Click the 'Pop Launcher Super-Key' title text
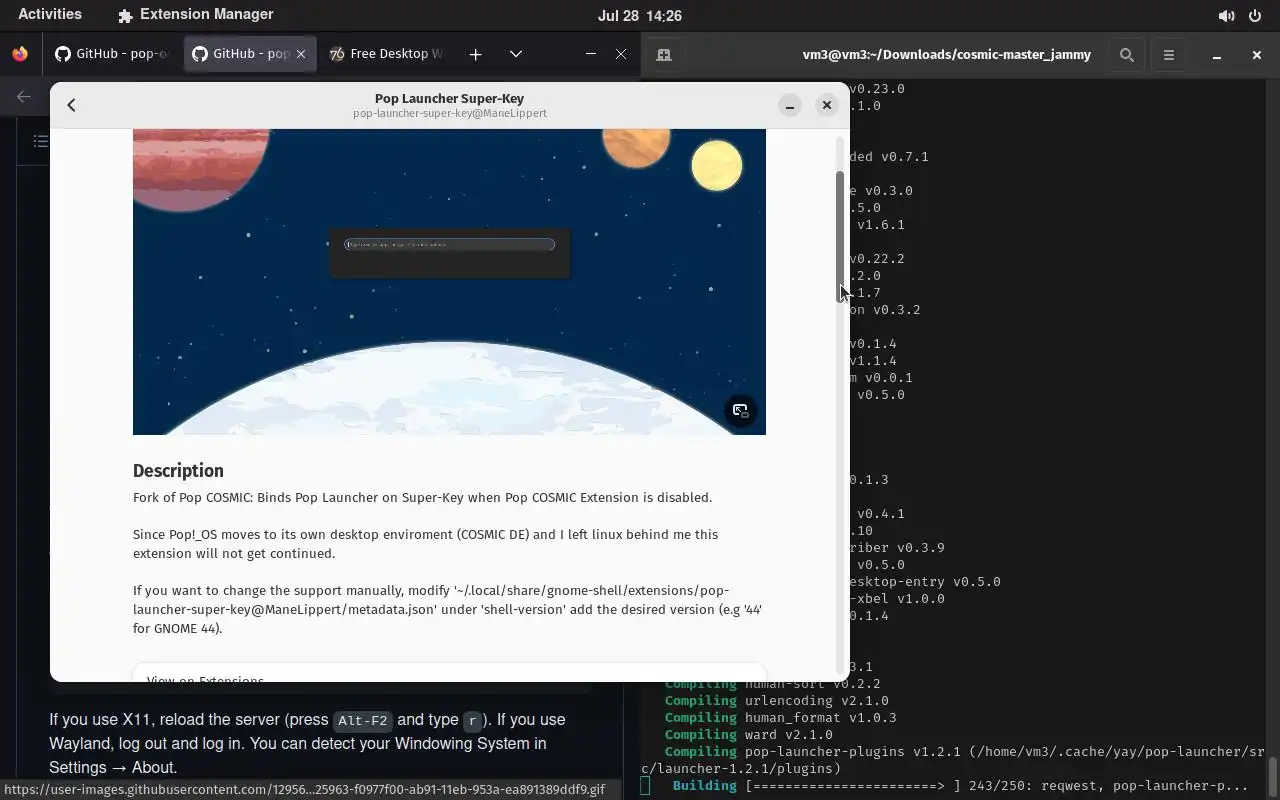 click(449, 98)
